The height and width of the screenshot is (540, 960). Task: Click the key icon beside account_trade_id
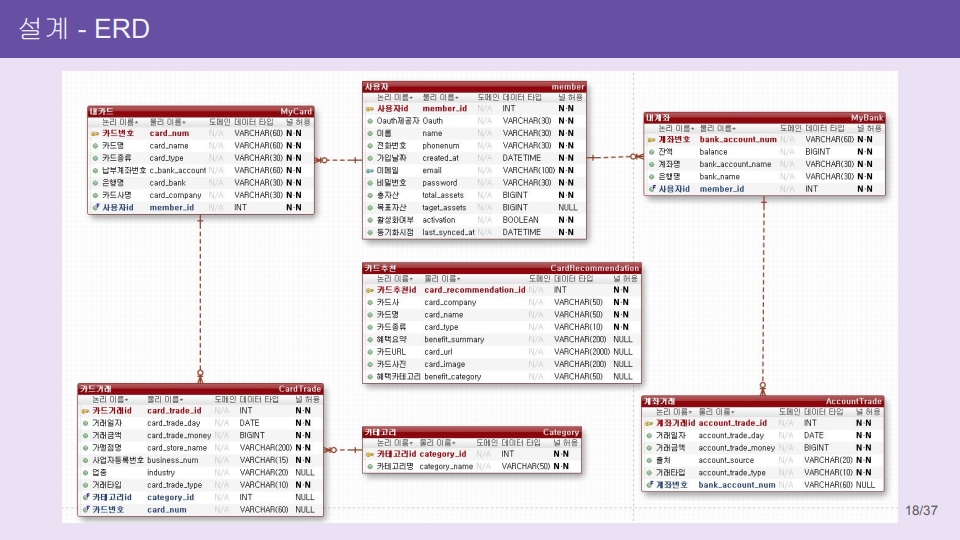(649, 423)
